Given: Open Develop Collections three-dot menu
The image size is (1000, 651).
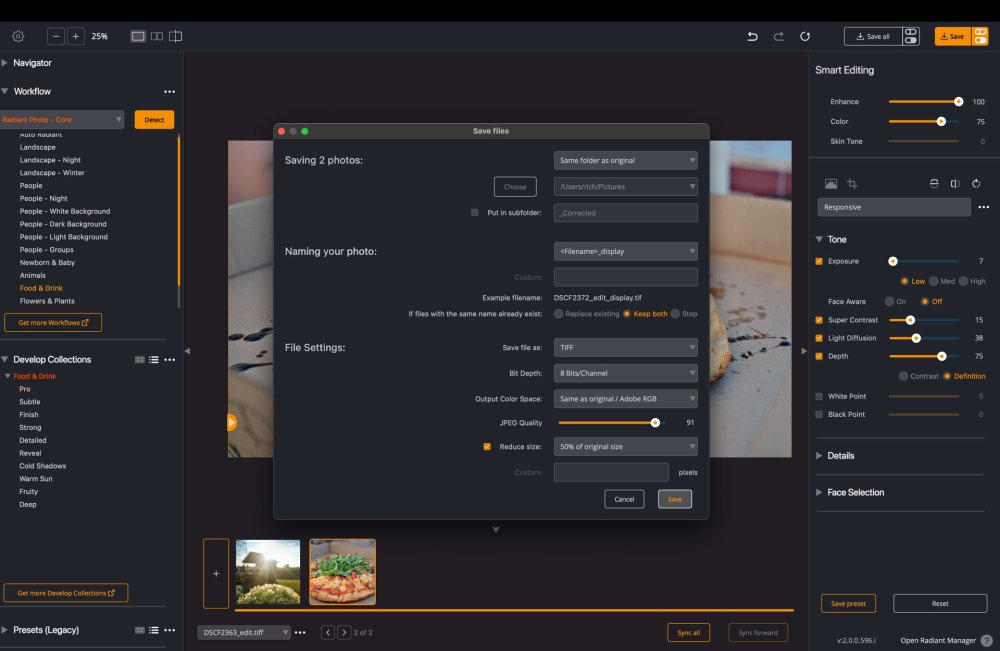Looking at the screenshot, I should pyautogui.click(x=169, y=360).
